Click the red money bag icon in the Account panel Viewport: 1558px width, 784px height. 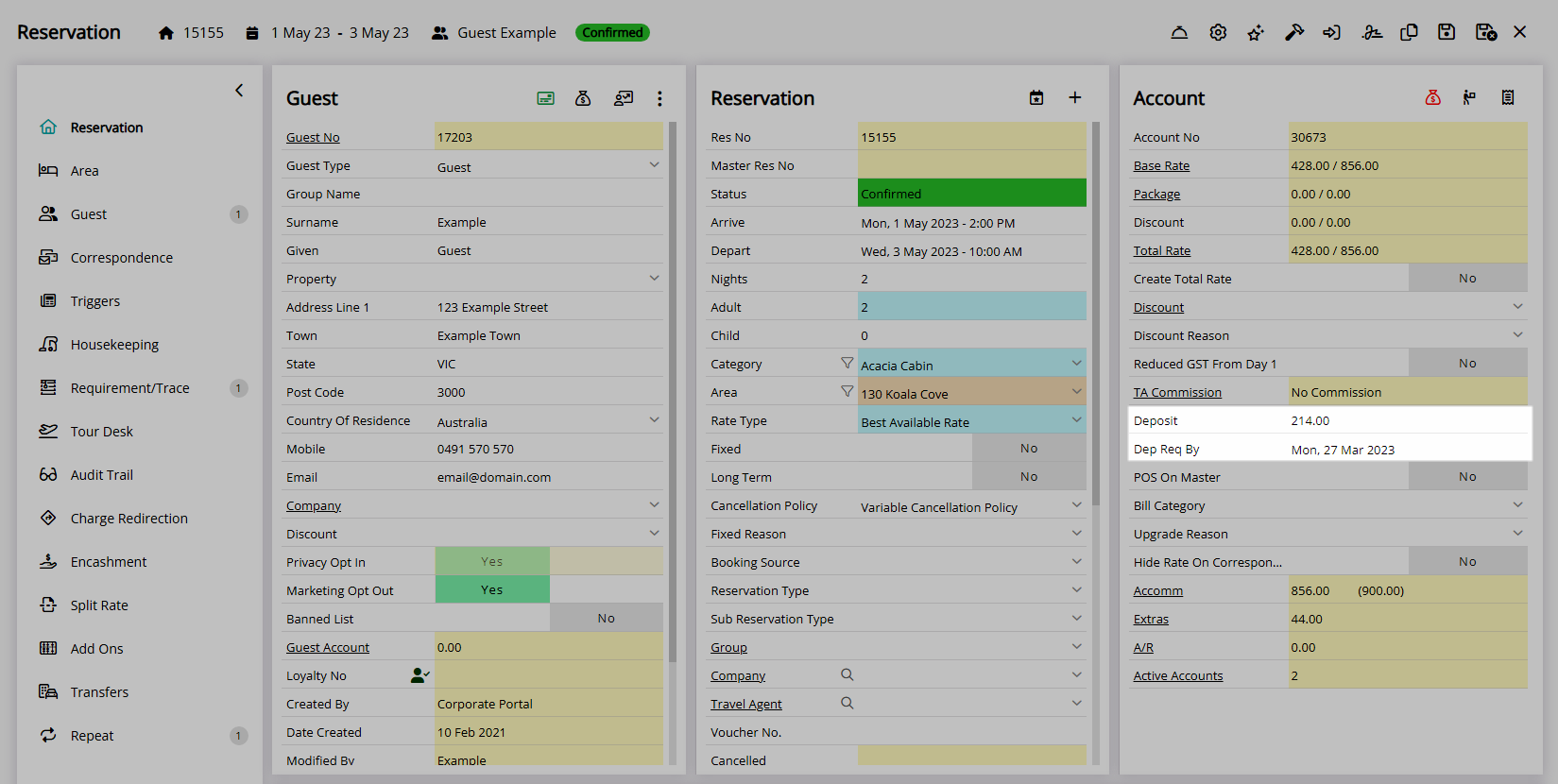(x=1433, y=97)
